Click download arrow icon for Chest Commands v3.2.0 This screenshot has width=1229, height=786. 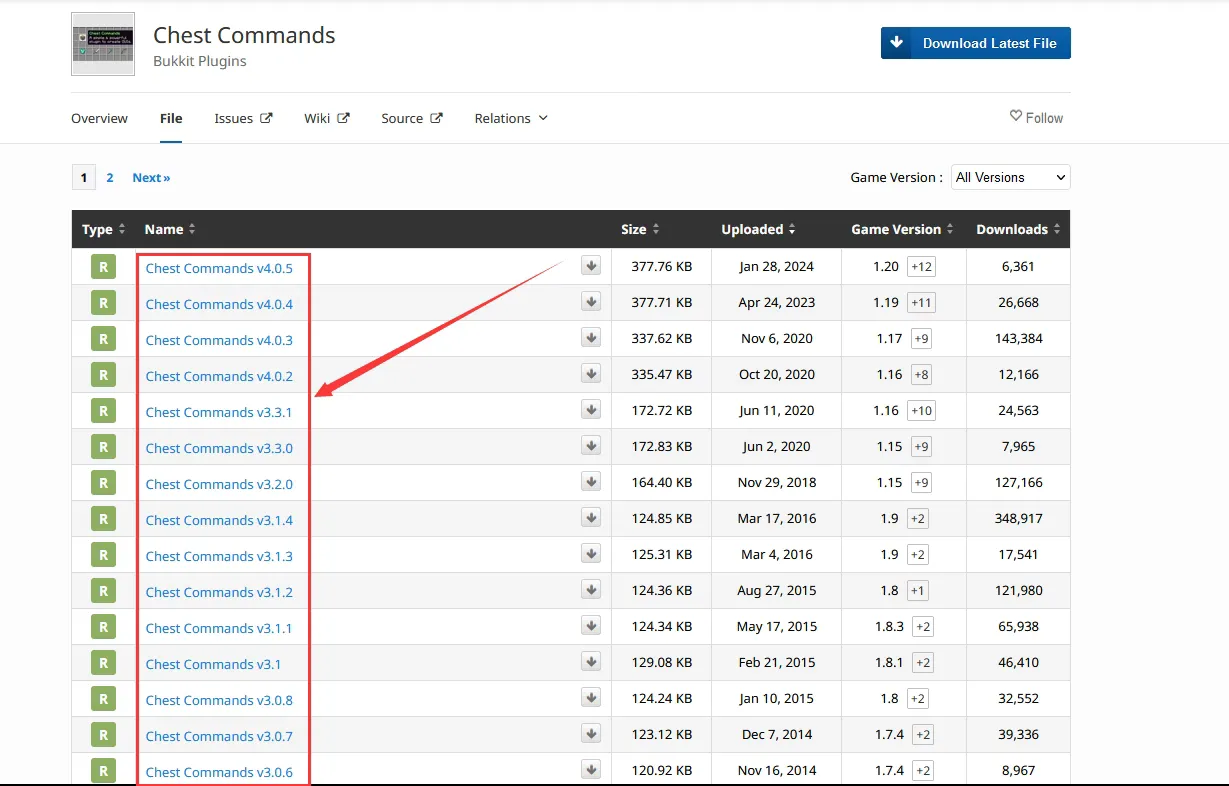click(x=591, y=482)
